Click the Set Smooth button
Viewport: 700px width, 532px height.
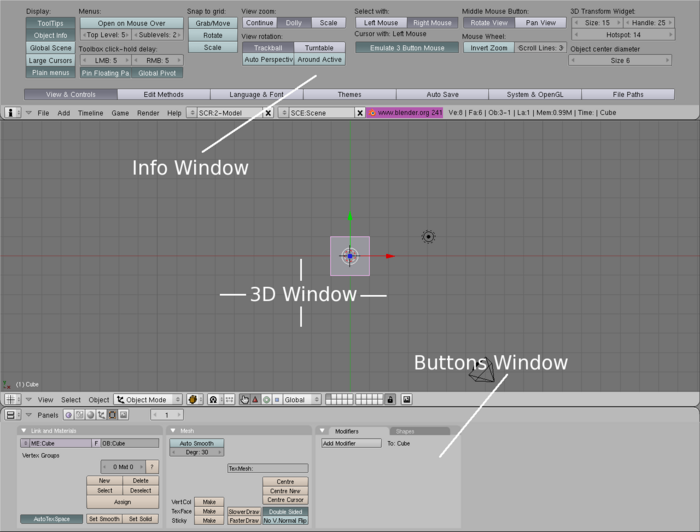[104, 519]
